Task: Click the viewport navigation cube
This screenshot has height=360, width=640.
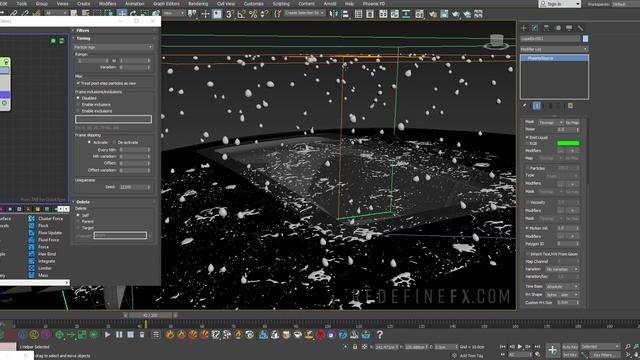Action: coord(496,41)
